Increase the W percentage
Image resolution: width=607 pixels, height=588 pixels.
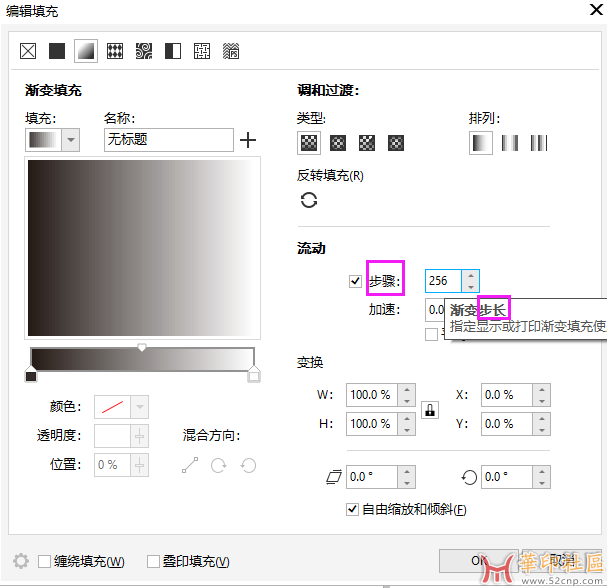click(x=406, y=389)
